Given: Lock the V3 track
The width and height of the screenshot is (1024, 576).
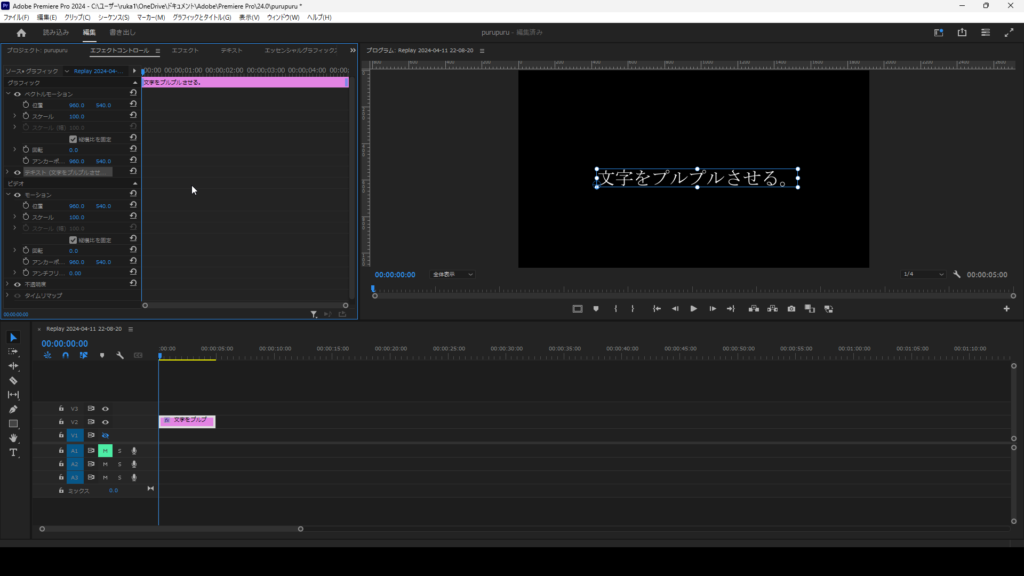Looking at the screenshot, I should coord(61,409).
